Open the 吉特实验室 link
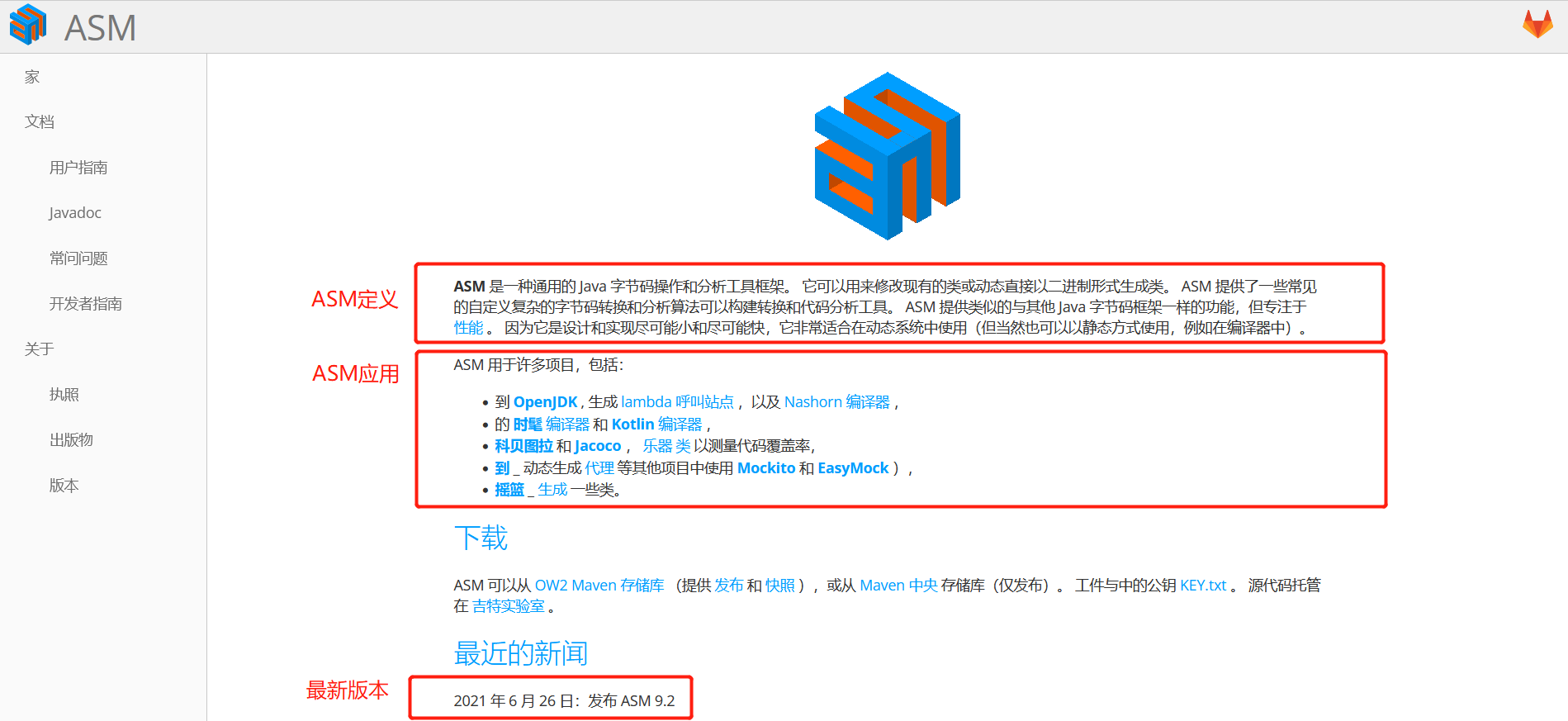1568x721 pixels. [x=509, y=606]
